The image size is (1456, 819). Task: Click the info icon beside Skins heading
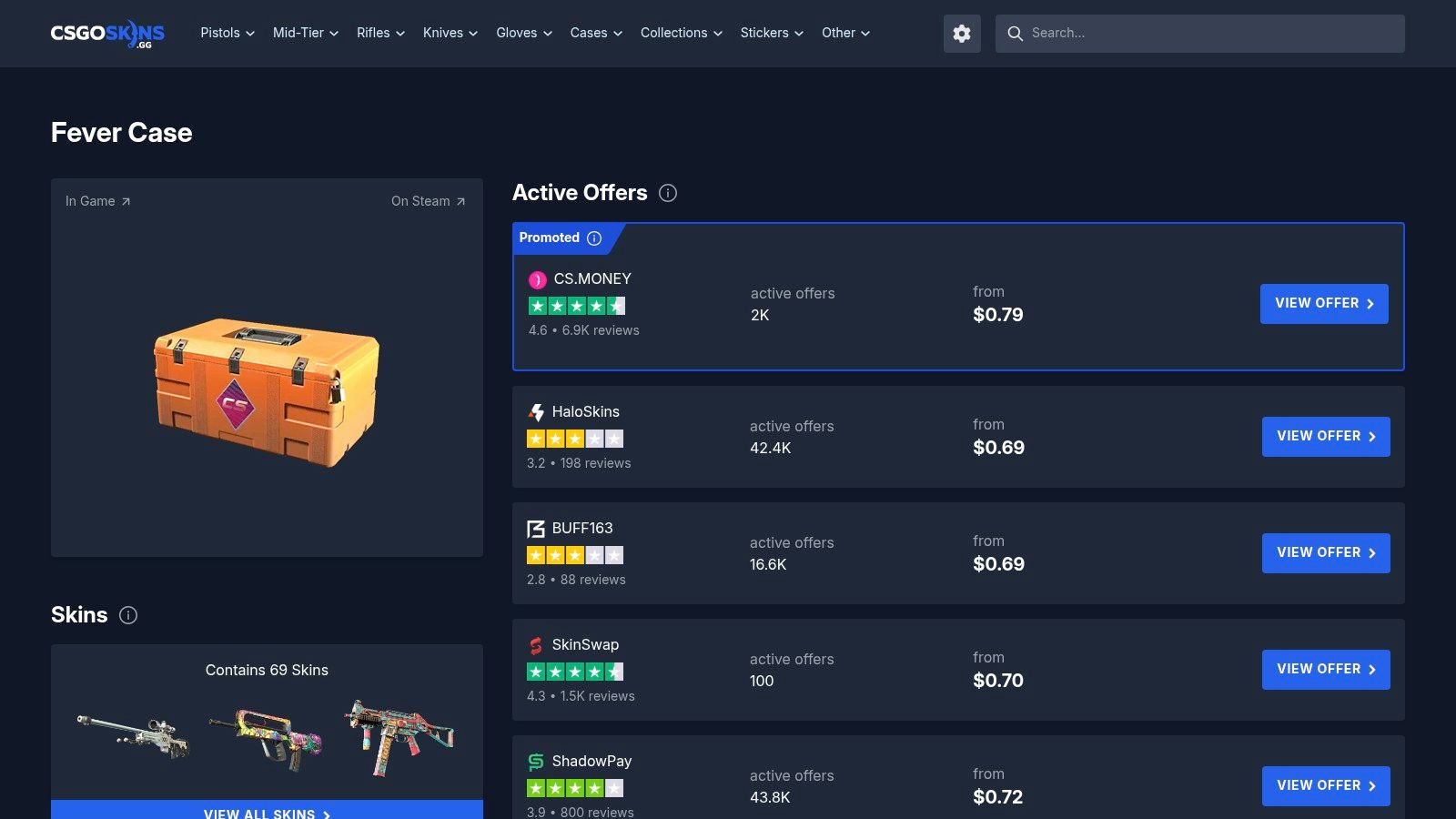pos(128,615)
